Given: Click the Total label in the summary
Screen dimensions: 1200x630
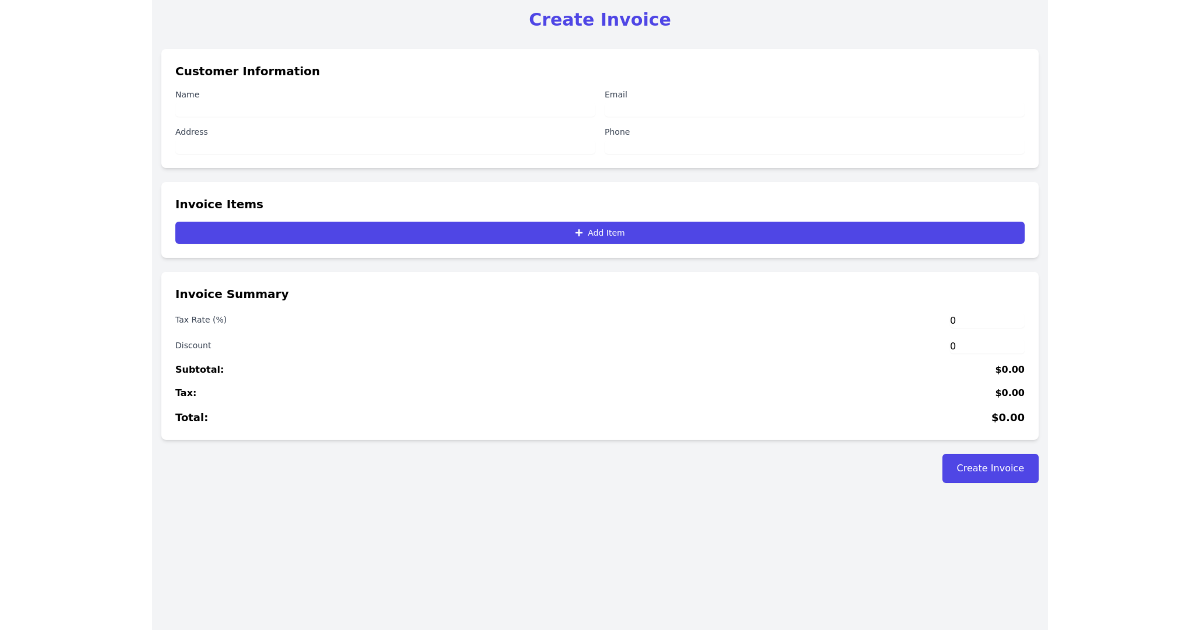Looking at the screenshot, I should pos(191,417).
